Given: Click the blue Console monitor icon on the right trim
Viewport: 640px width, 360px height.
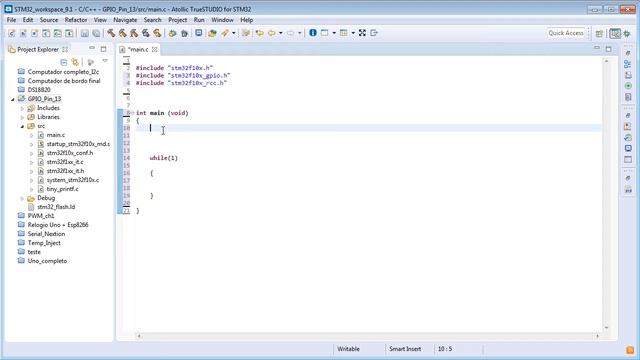Looking at the screenshot, I should point(628,148).
